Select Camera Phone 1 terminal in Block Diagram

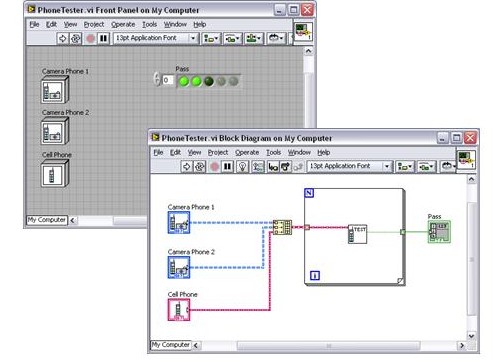179,222
